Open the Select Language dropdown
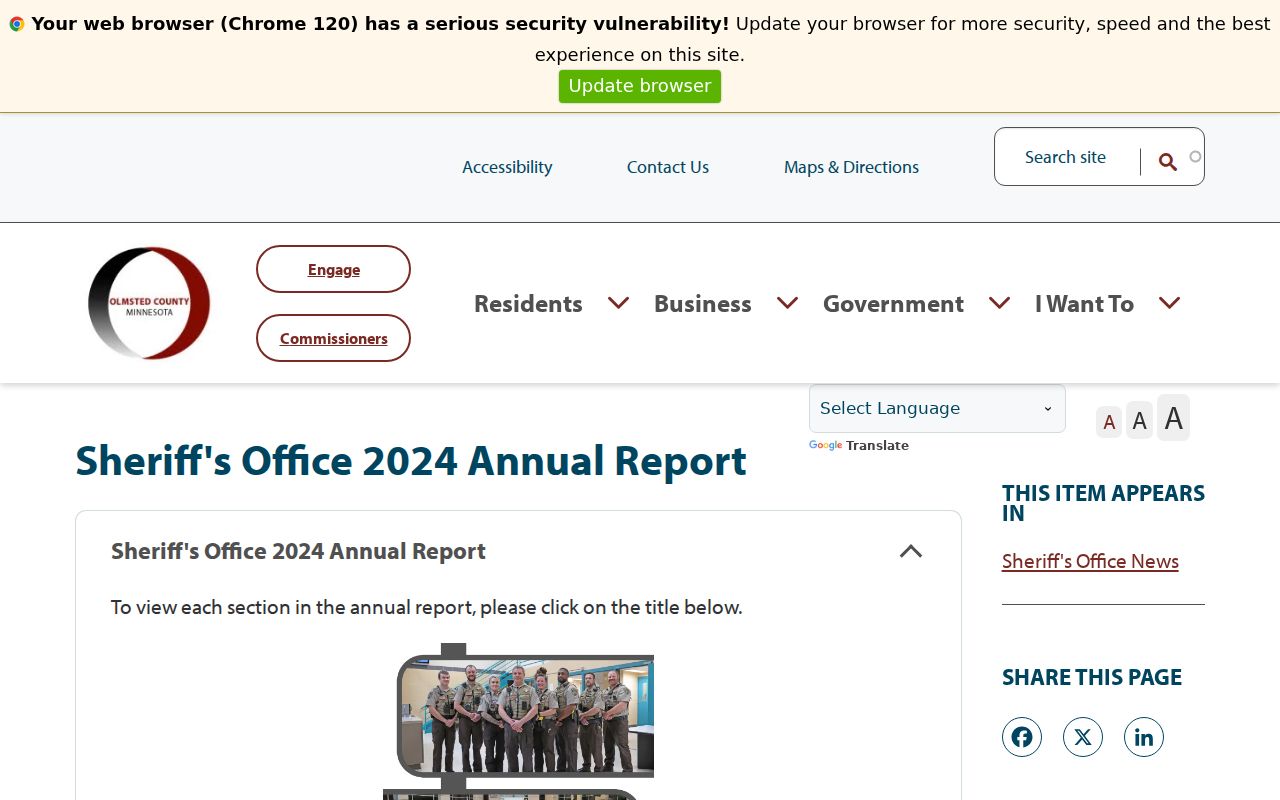Viewport: 1280px width, 800px height. (937, 408)
